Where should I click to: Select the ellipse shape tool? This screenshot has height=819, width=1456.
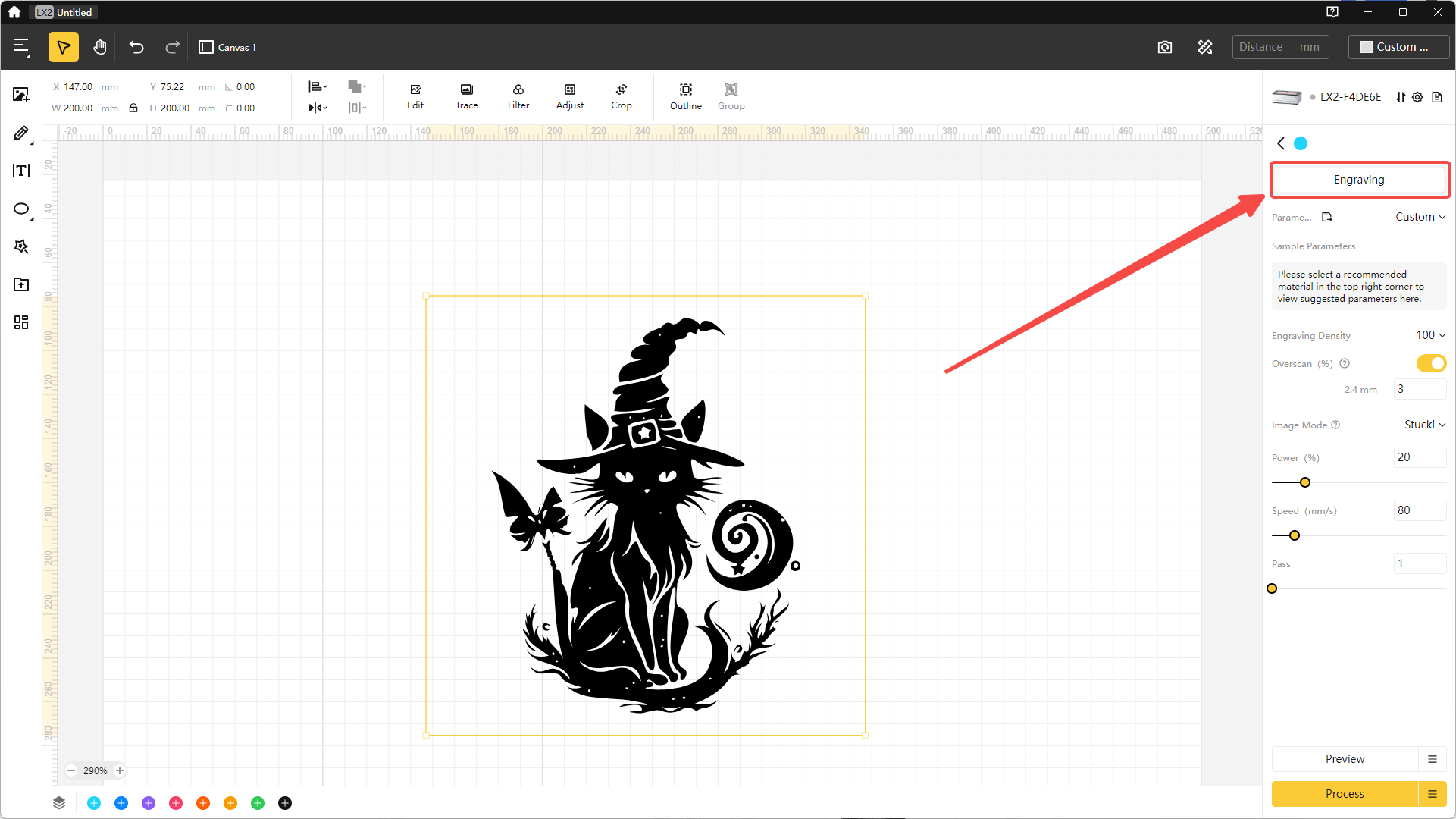[x=20, y=209]
